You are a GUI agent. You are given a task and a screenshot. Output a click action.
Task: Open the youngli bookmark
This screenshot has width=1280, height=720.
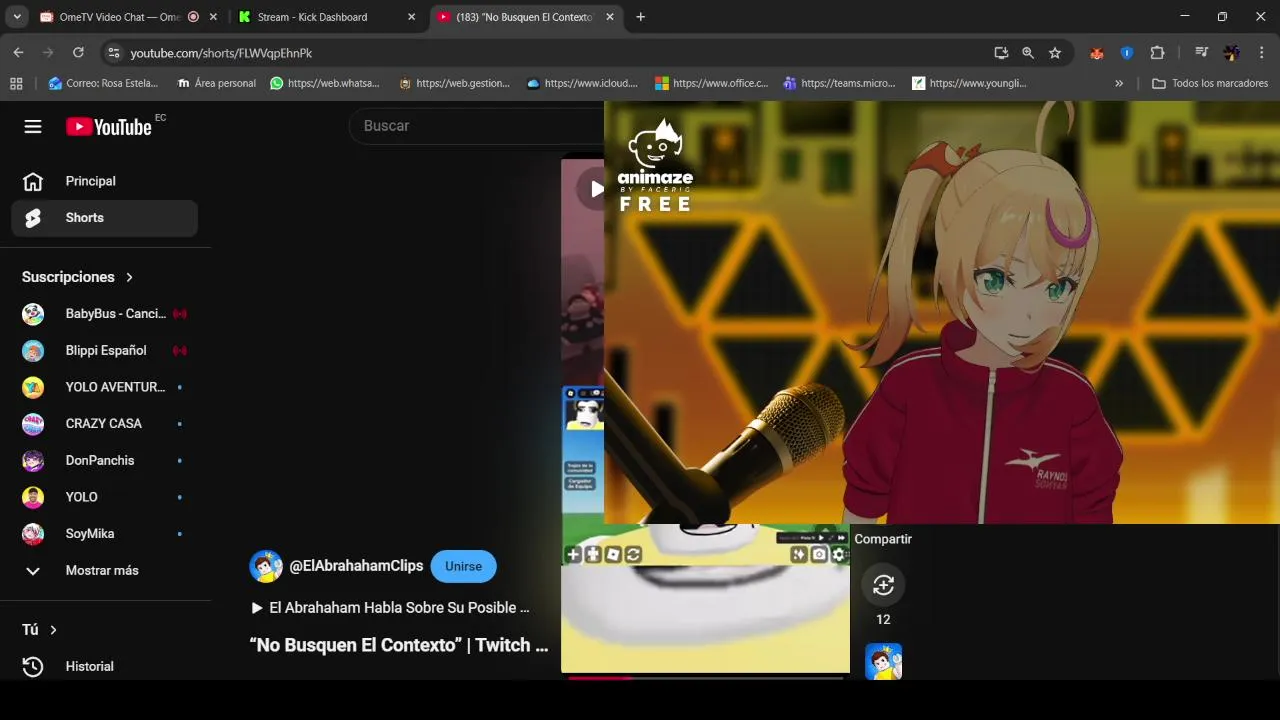click(969, 83)
